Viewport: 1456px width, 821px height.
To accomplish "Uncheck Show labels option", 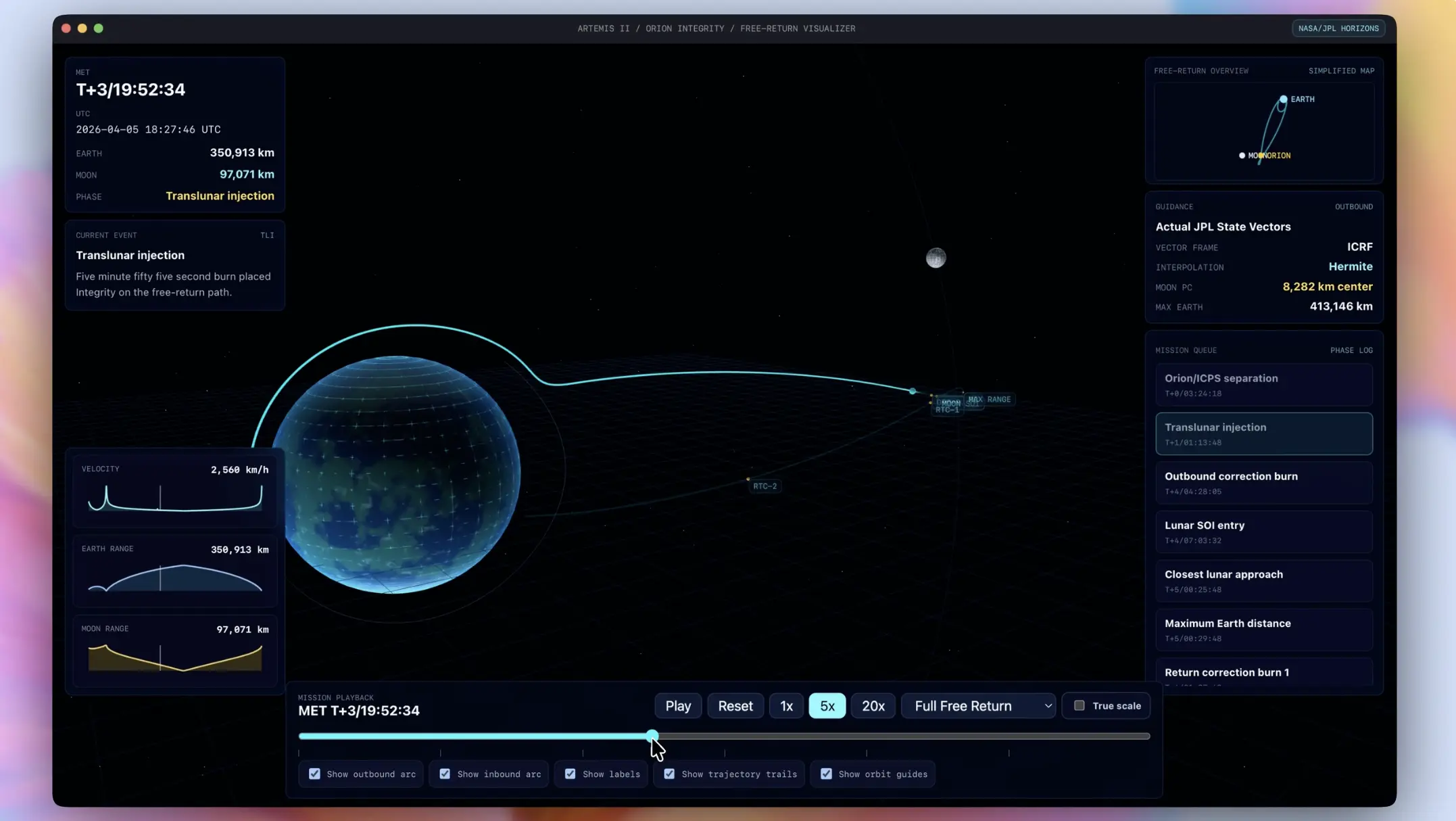I will point(570,774).
